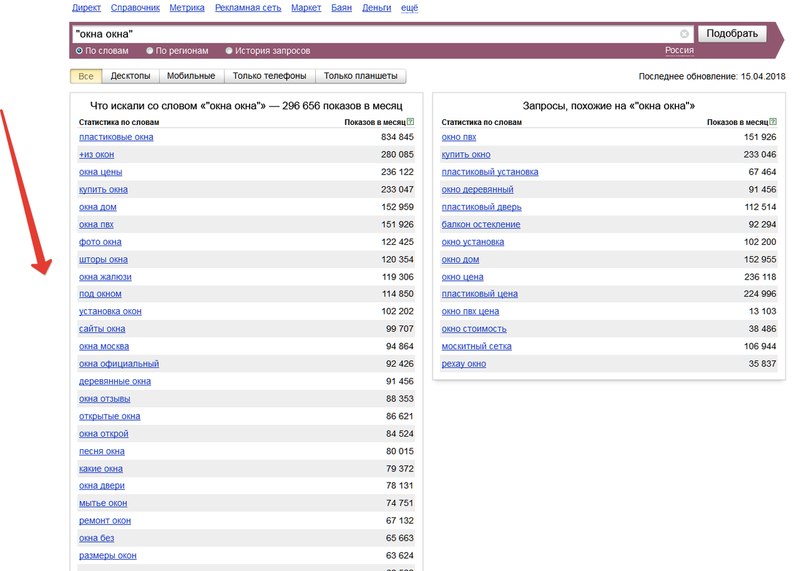The width and height of the screenshot is (807, 571).
Task: Open the 'окно пвх цена' similar query
Action: (470, 312)
